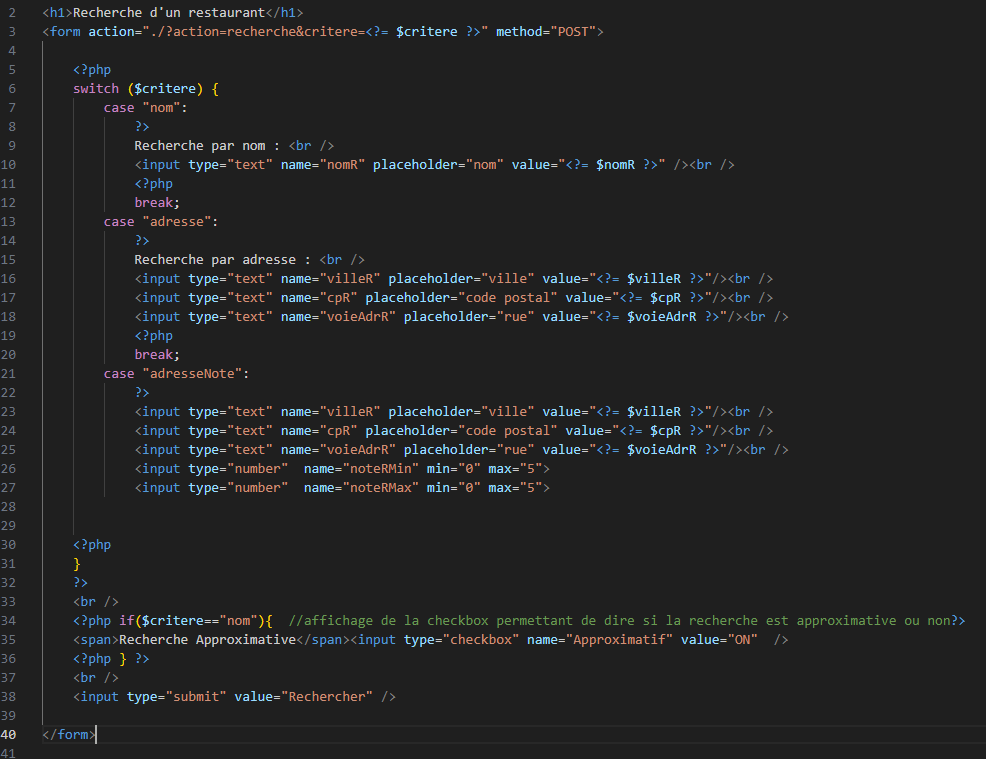Click the ?> closing tag on line 32
Viewport: 986px width, 759px height.
pyautogui.click(x=80, y=582)
